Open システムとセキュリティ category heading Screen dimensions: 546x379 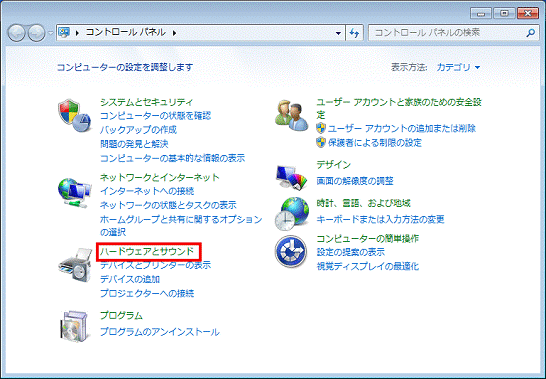click(147, 102)
